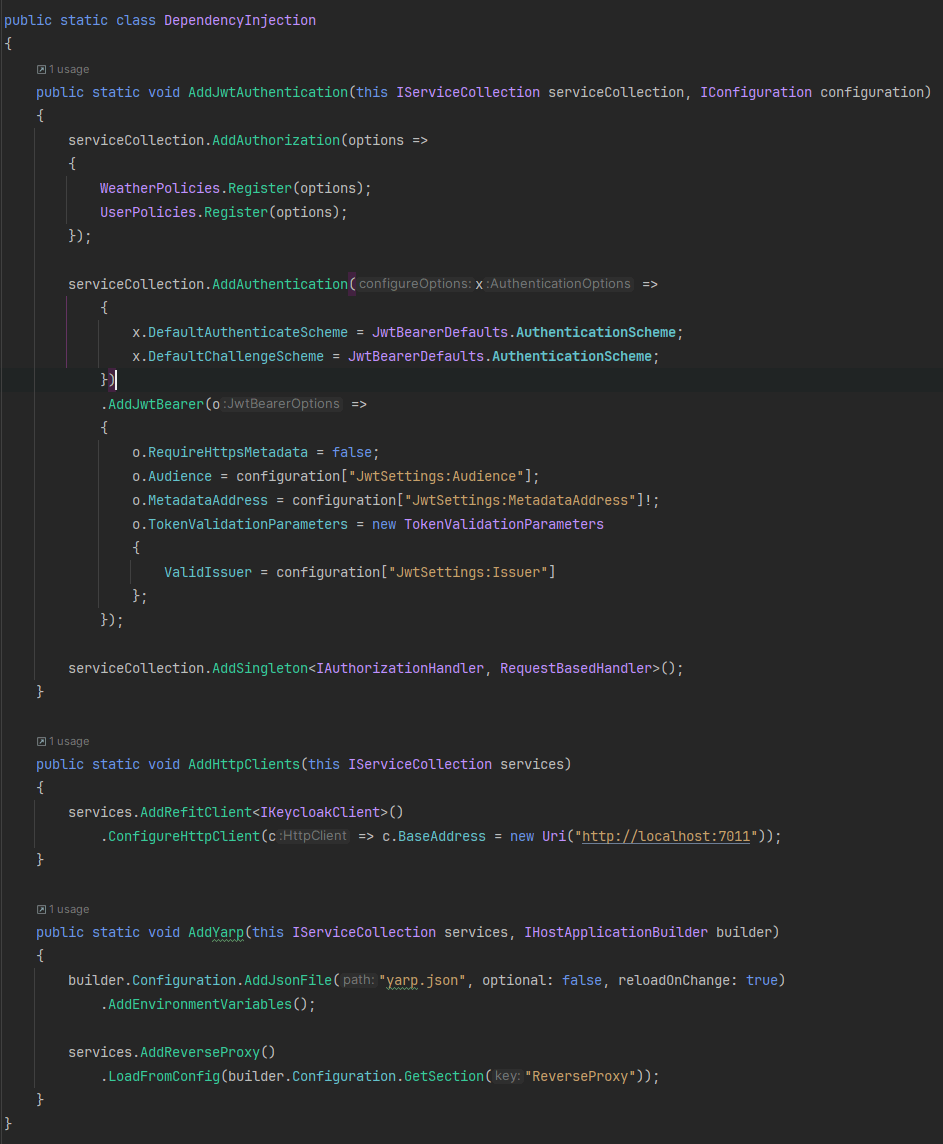The height and width of the screenshot is (1144, 943).
Task: Place cursor on the reloadOnChange true argument
Action: 762,979
